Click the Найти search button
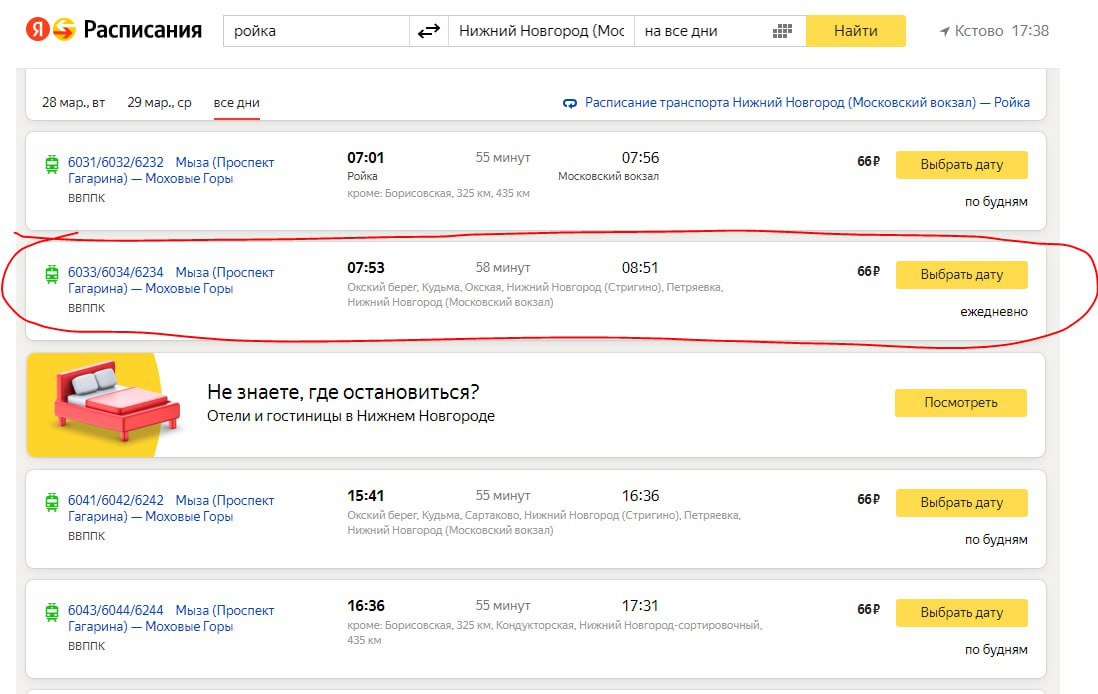The width and height of the screenshot is (1098, 694). click(856, 31)
